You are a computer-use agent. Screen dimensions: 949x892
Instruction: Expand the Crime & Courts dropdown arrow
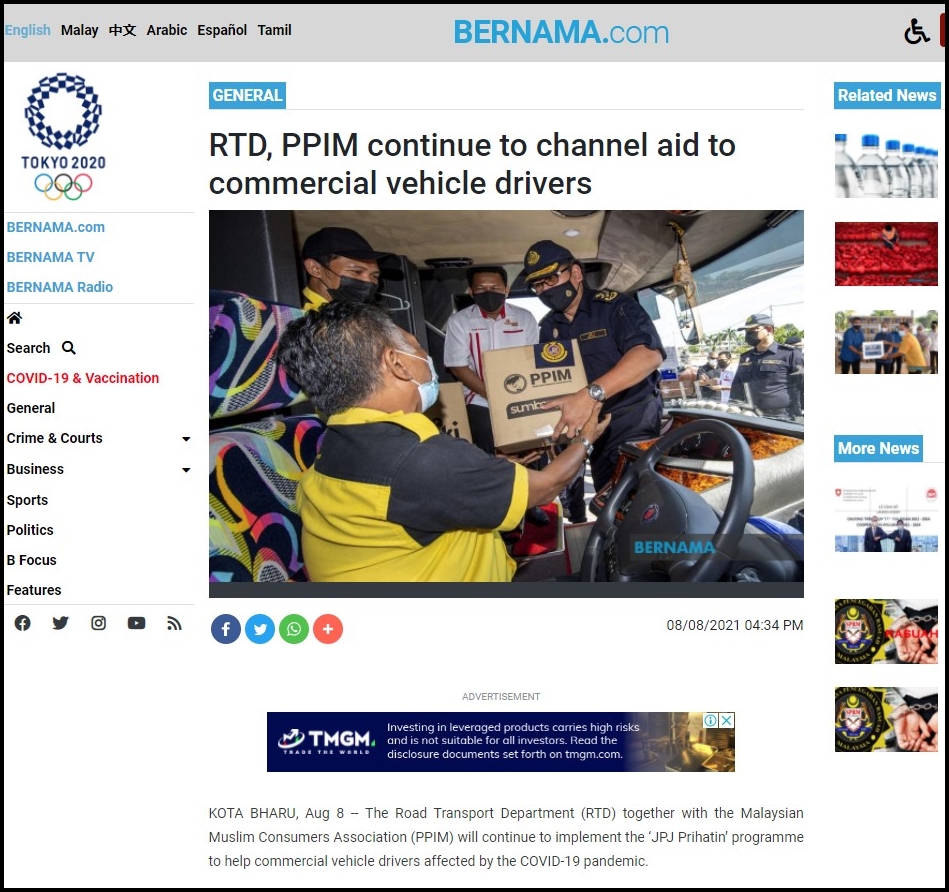pyautogui.click(x=186, y=439)
